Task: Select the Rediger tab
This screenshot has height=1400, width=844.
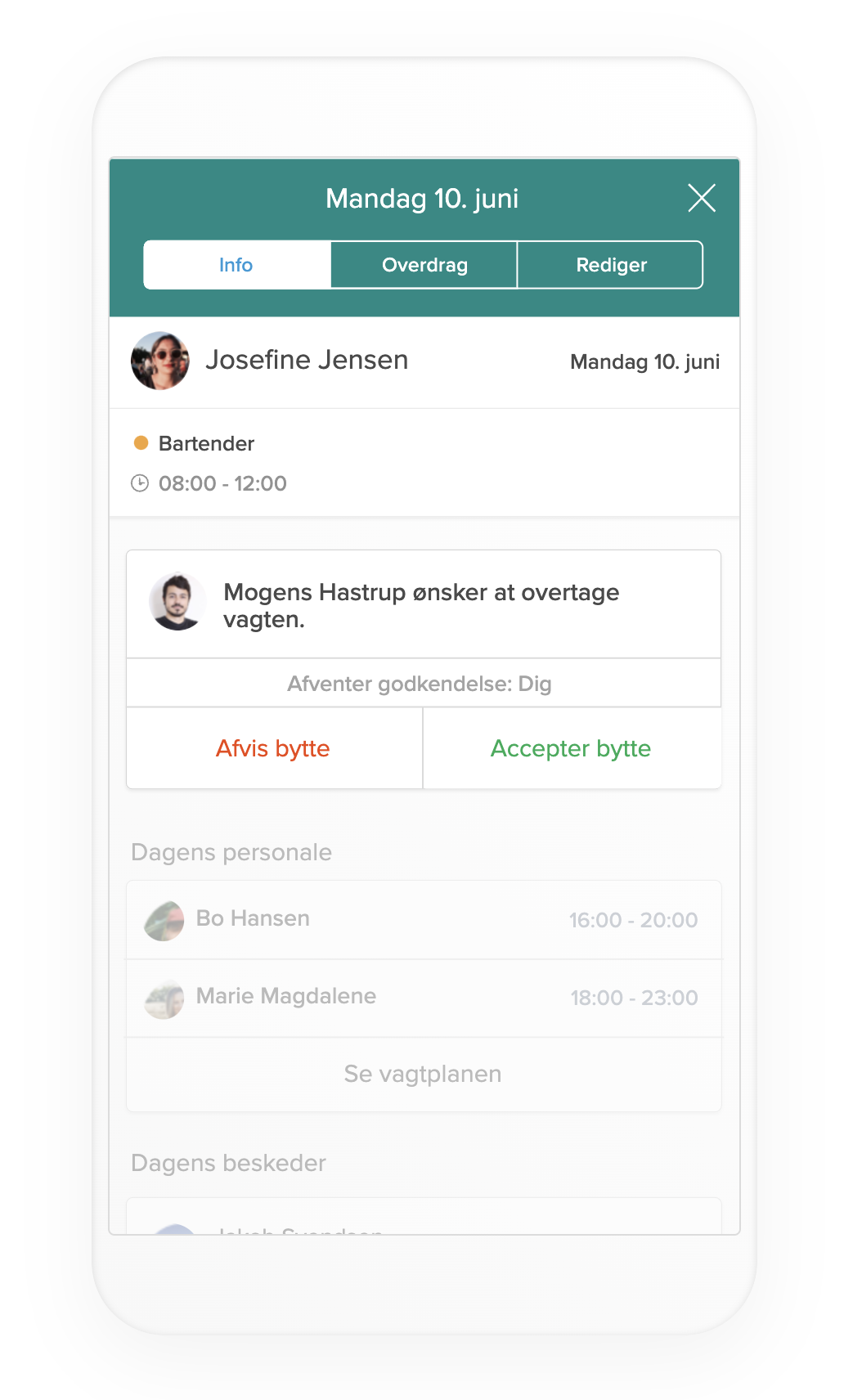Action: click(610, 265)
